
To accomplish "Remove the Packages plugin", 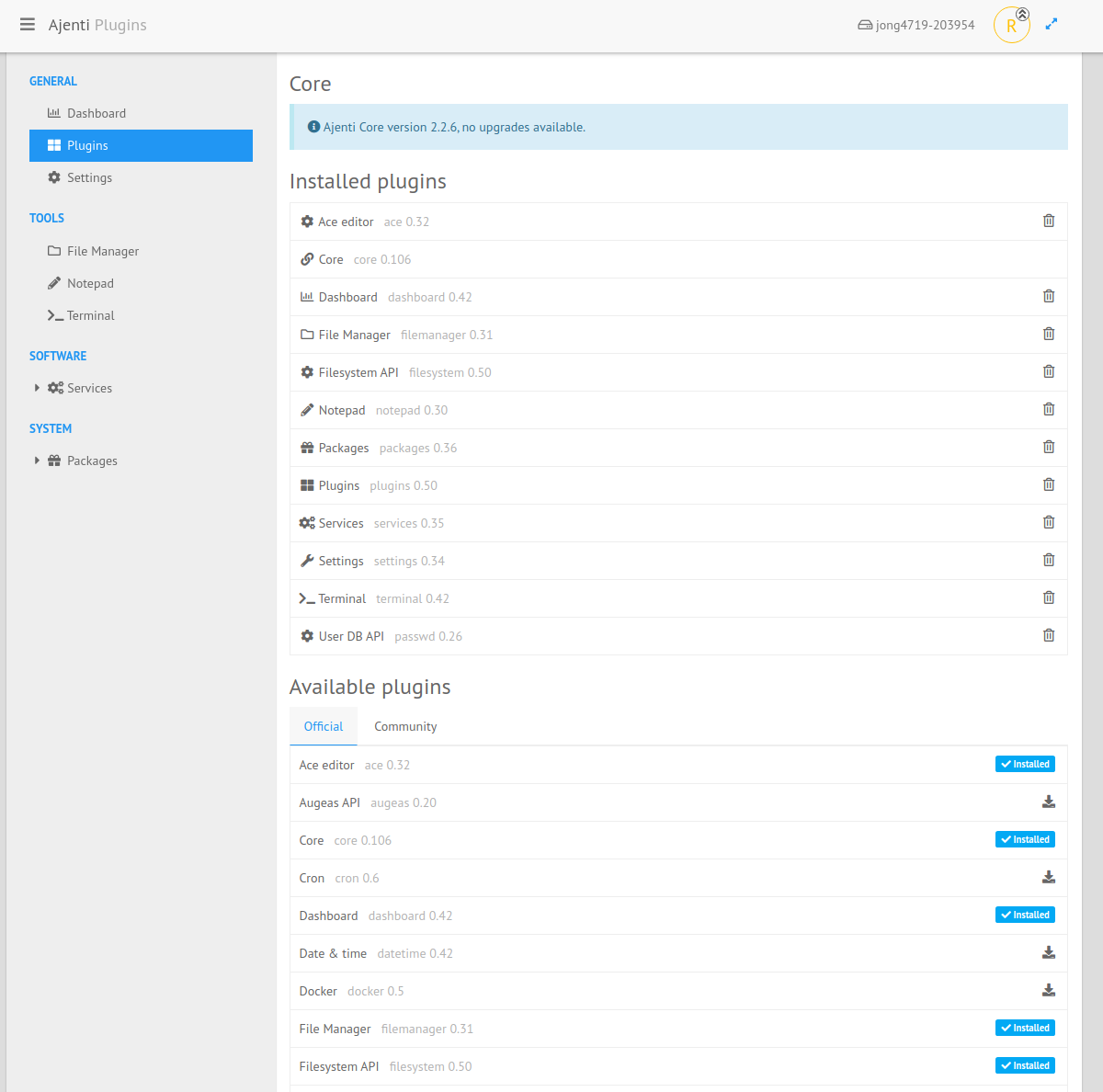I will click(1049, 447).
